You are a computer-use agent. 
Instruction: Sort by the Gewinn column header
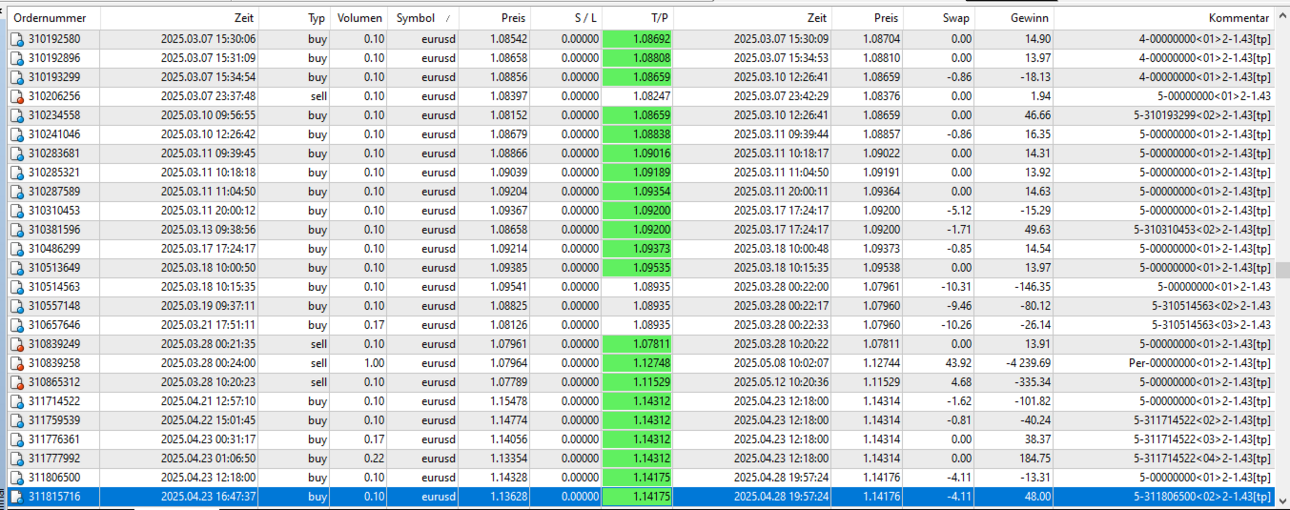1013,18
